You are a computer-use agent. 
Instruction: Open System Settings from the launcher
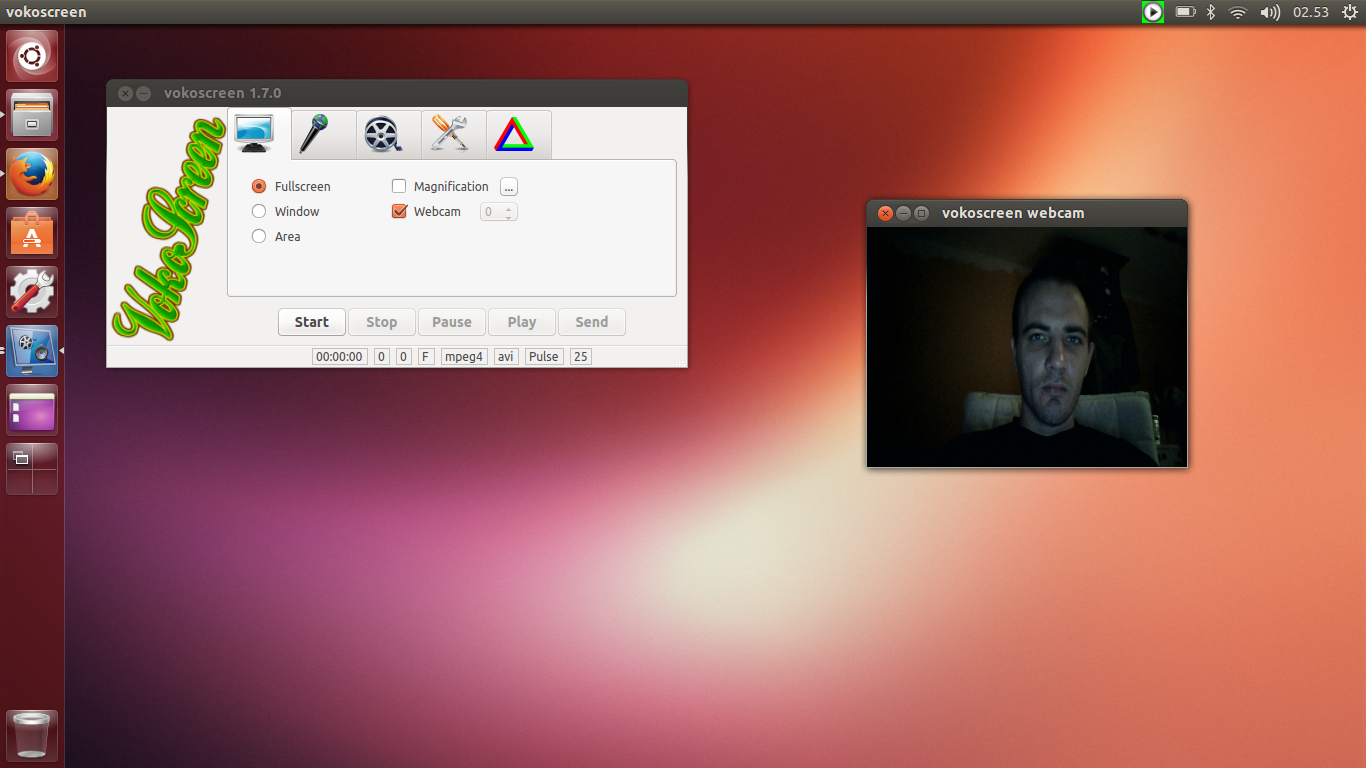[x=32, y=292]
